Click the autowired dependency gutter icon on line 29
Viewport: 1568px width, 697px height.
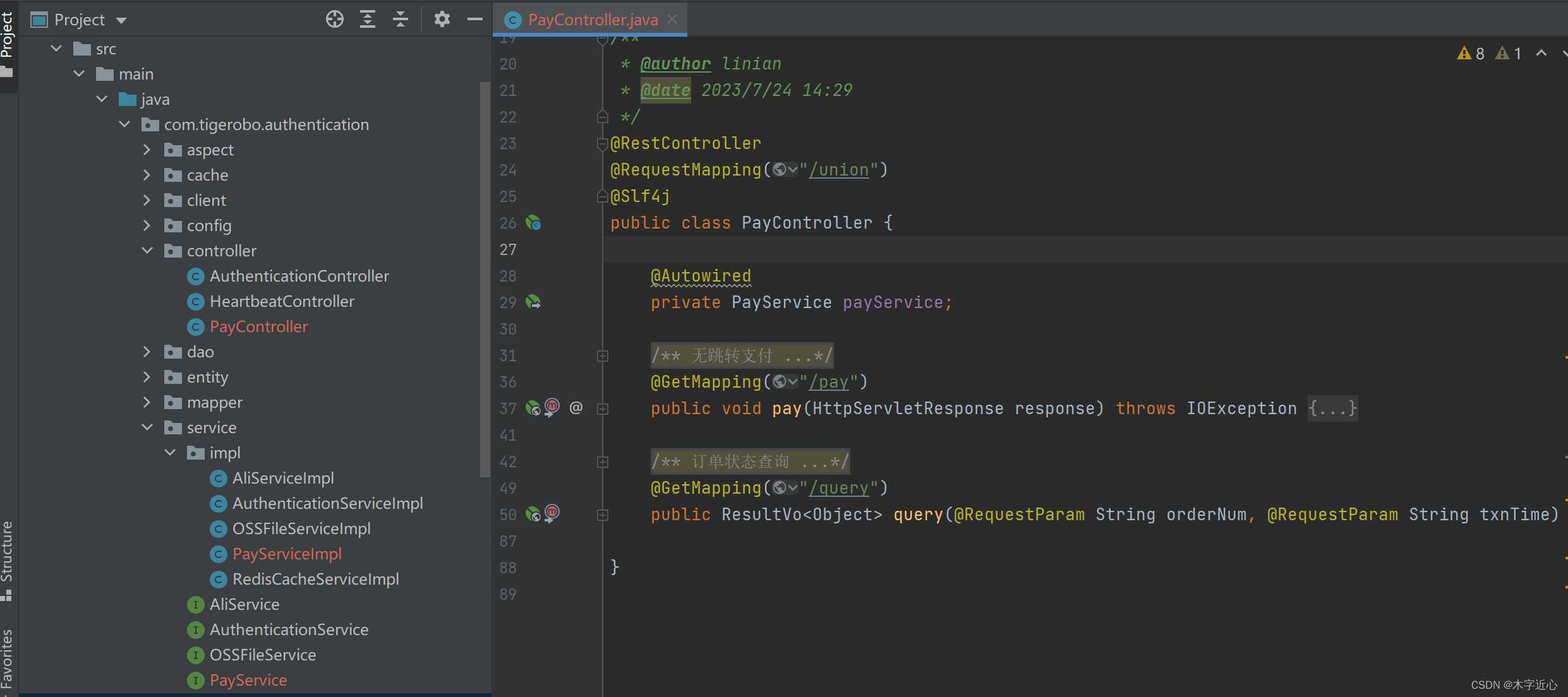[533, 302]
